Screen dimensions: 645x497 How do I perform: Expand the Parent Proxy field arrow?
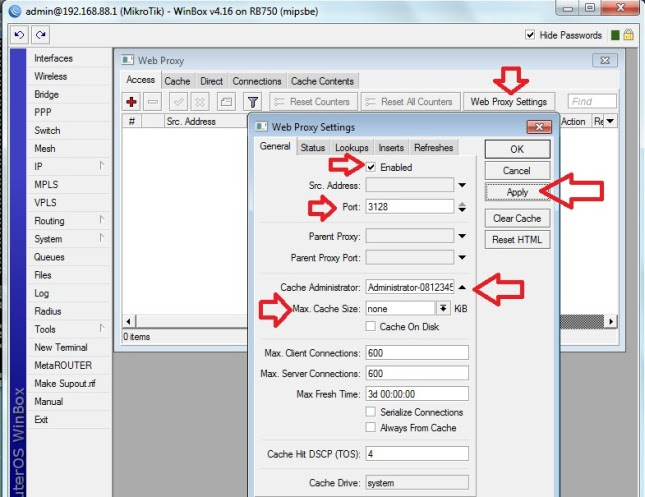coord(462,236)
